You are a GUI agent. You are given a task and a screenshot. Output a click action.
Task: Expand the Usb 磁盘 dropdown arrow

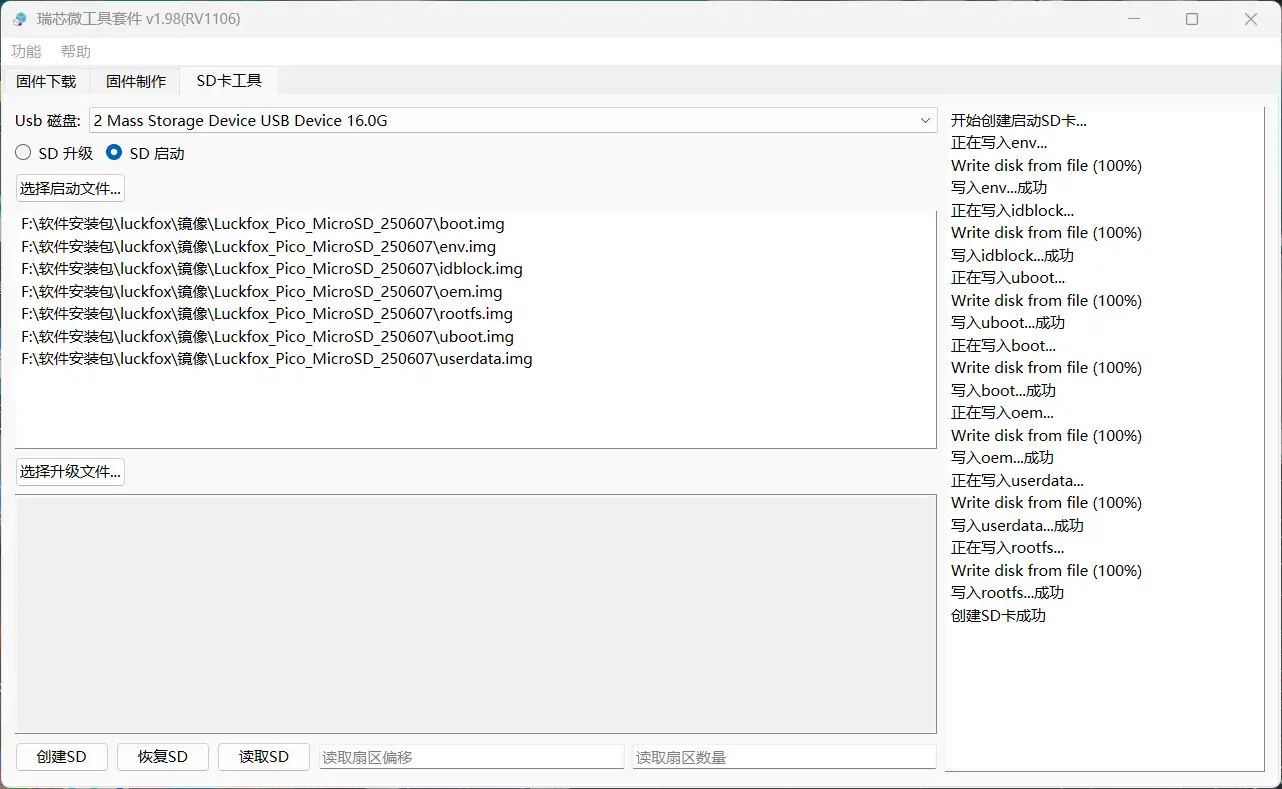(925, 121)
